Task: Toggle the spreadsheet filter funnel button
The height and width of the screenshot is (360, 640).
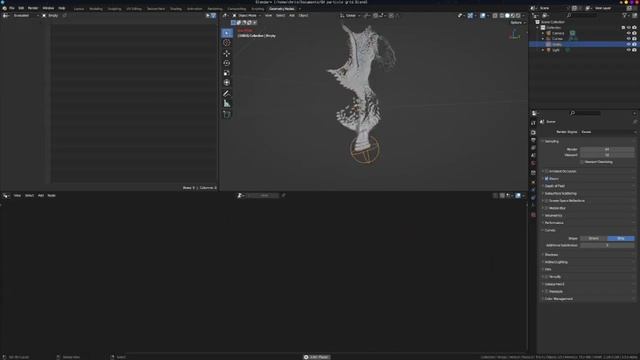Action: pos(213,16)
